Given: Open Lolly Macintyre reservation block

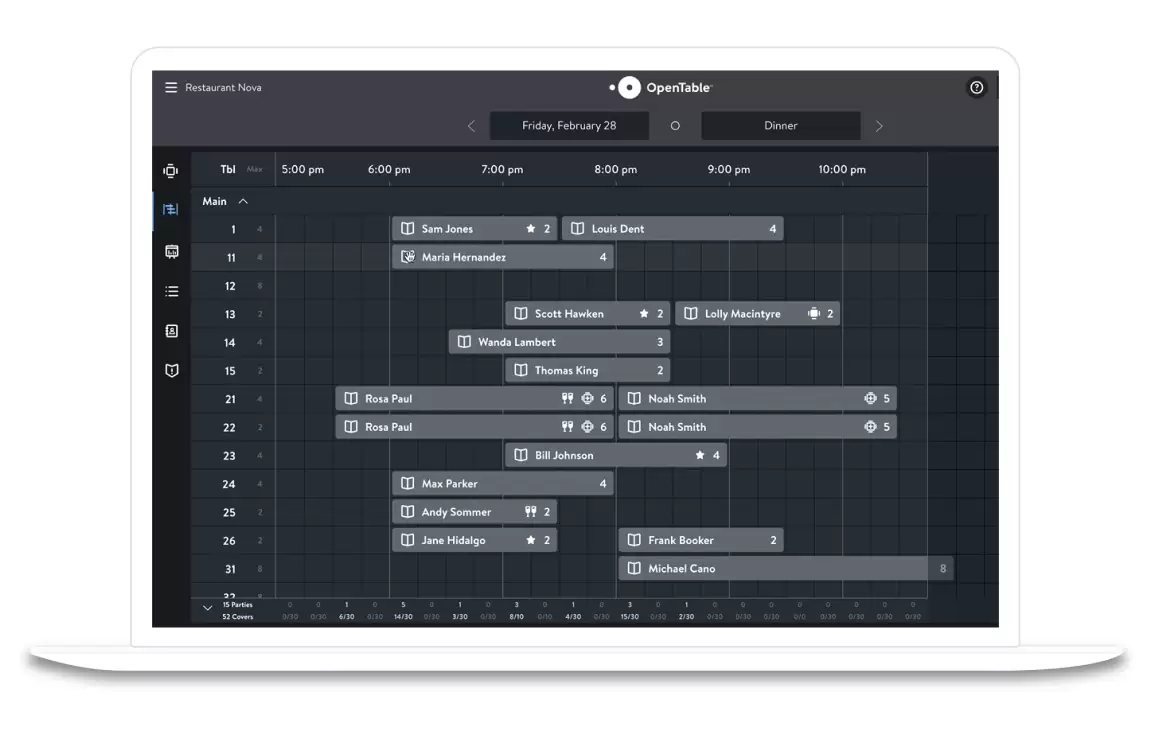Looking at the screenshot, I should tap(757, 314).
